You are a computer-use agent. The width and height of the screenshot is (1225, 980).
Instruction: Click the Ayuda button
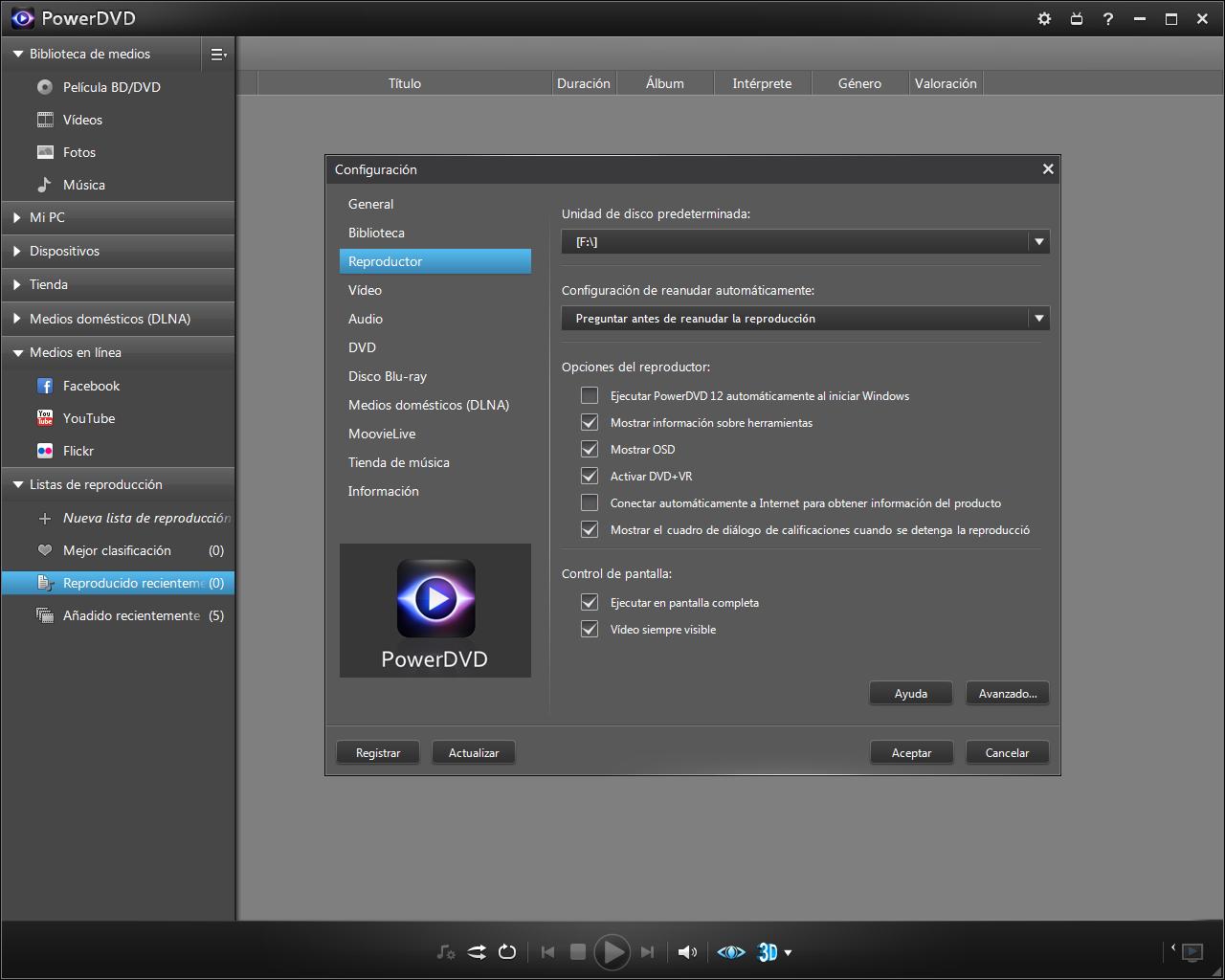tap(911, 694)
